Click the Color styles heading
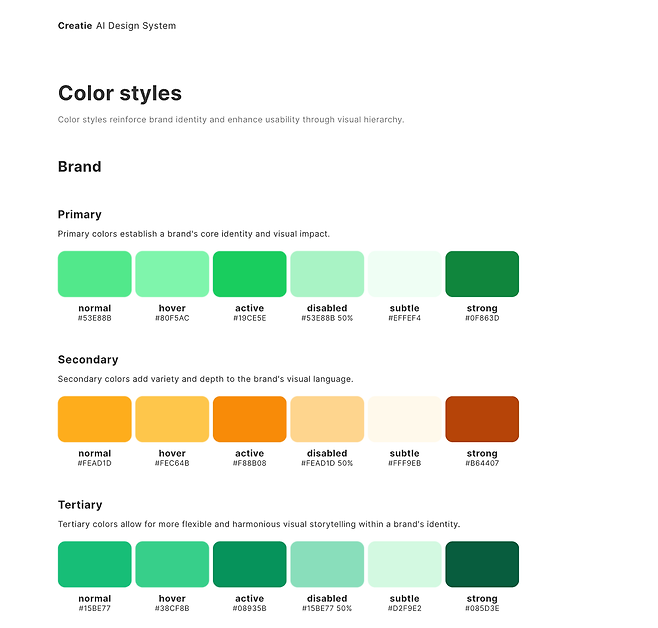The height and width of the screenshot is (628, 658). click(120, 93)
